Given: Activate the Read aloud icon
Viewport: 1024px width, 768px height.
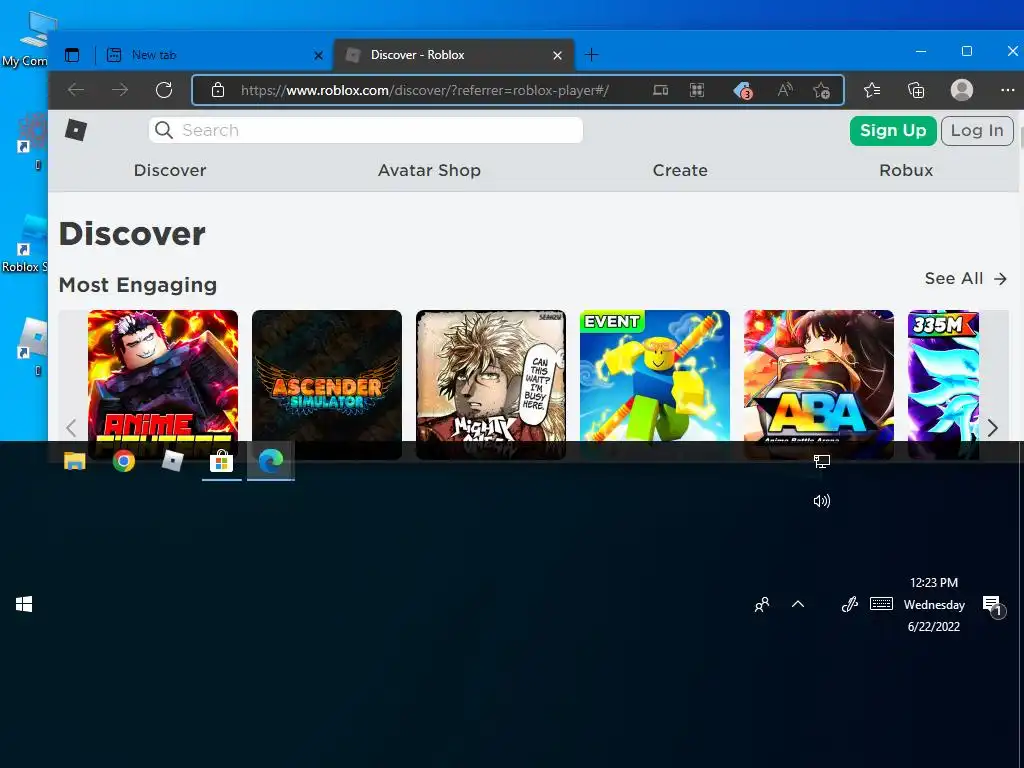Looking at the screenshot, I should (785, 90).
